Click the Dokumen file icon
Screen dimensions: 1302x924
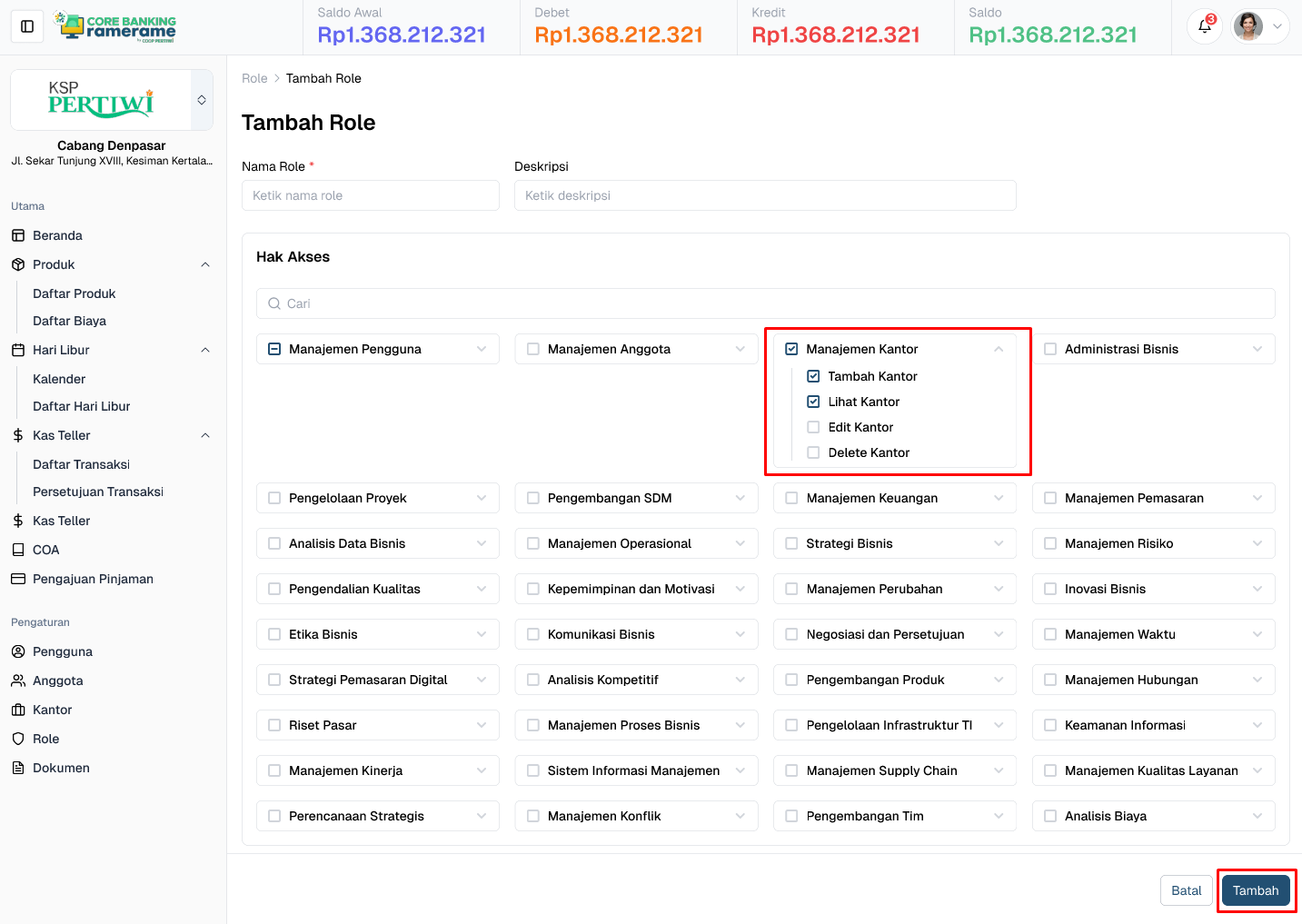tap(18, 768)
